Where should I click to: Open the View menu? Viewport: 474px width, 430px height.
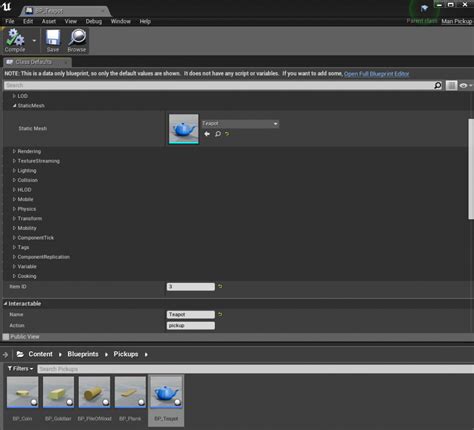(x=71, y=21)
